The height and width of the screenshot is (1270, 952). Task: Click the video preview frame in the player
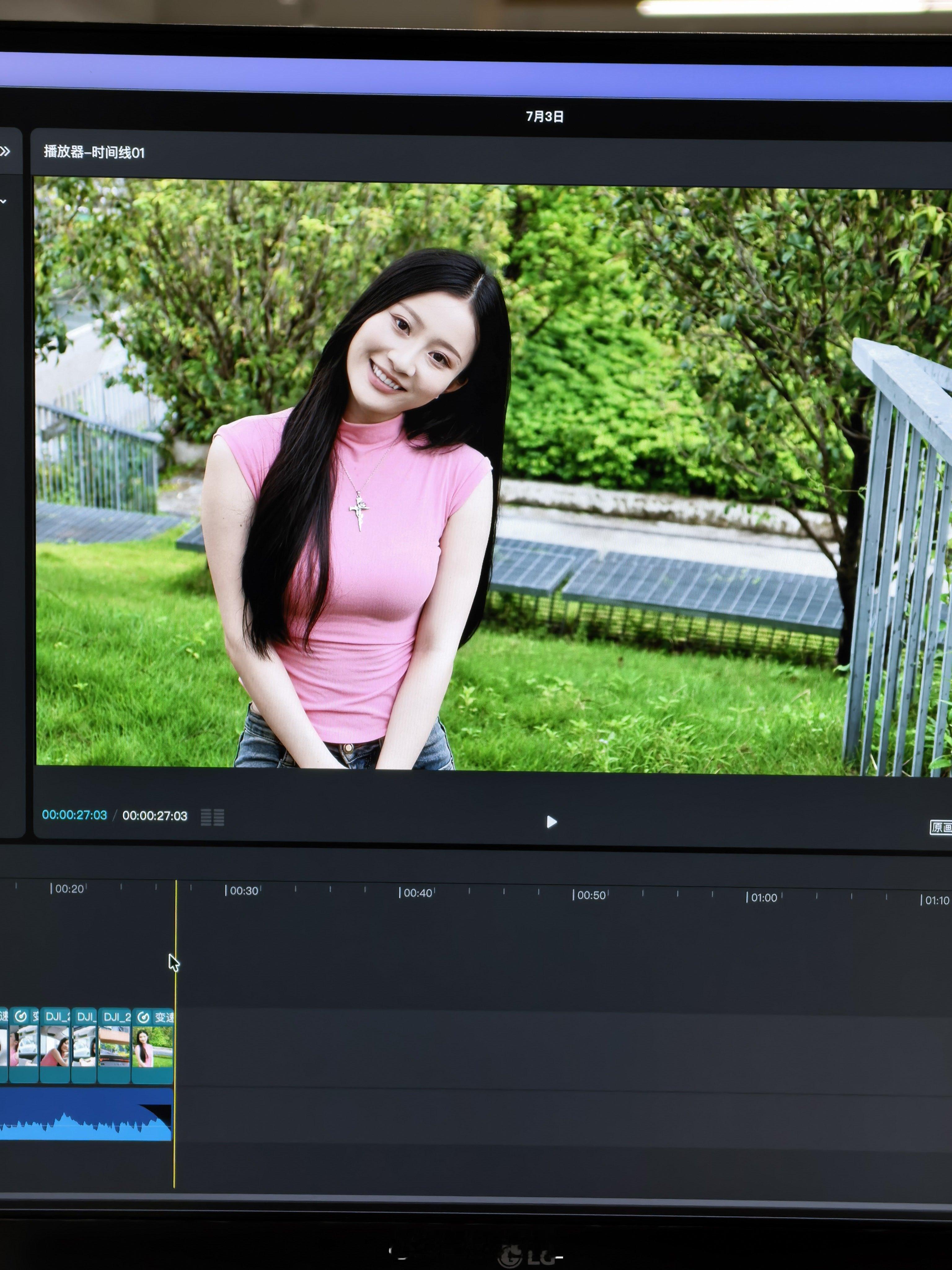[493, 477]
